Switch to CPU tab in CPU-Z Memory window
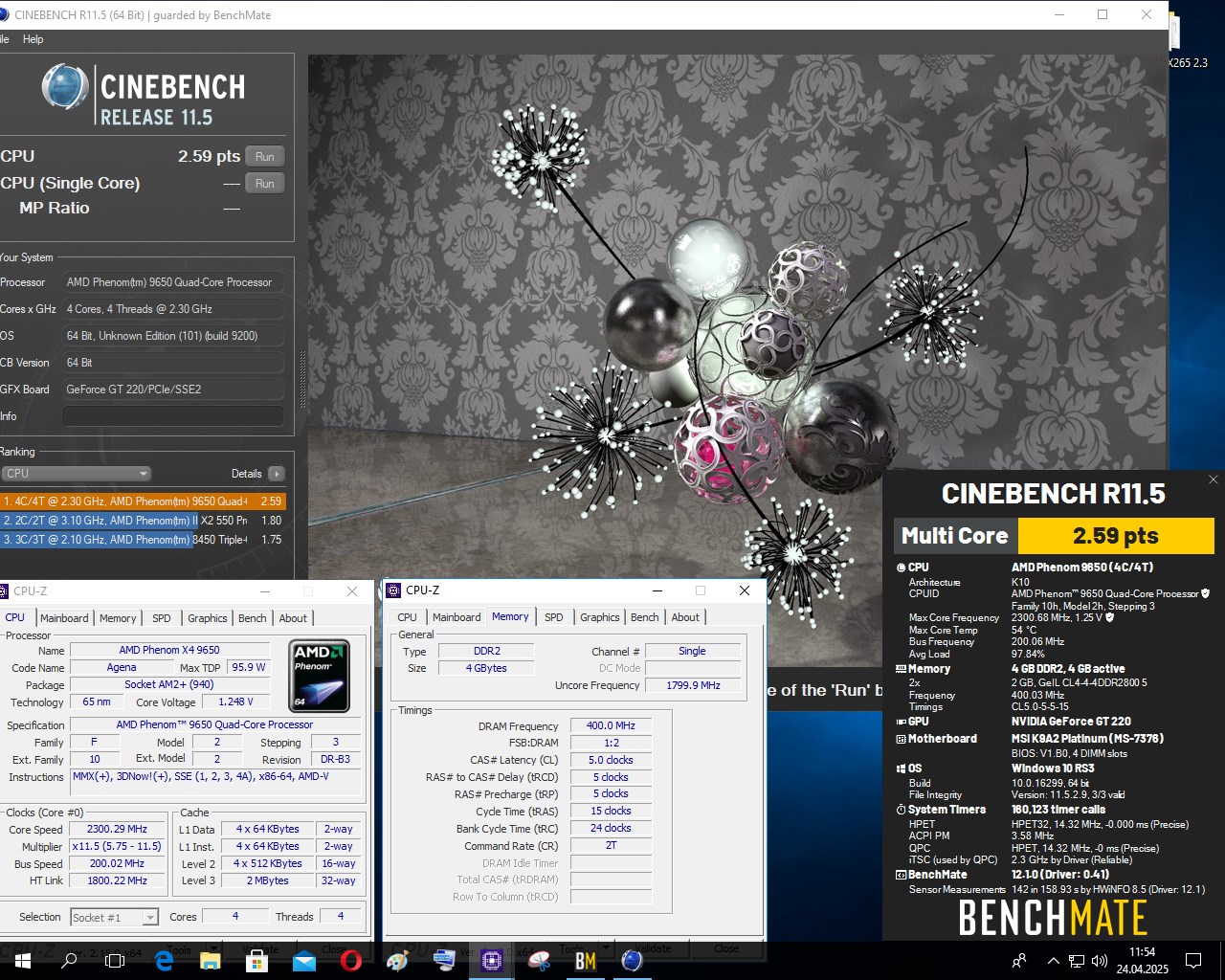1225x980 pixels. tap(408, 617)
